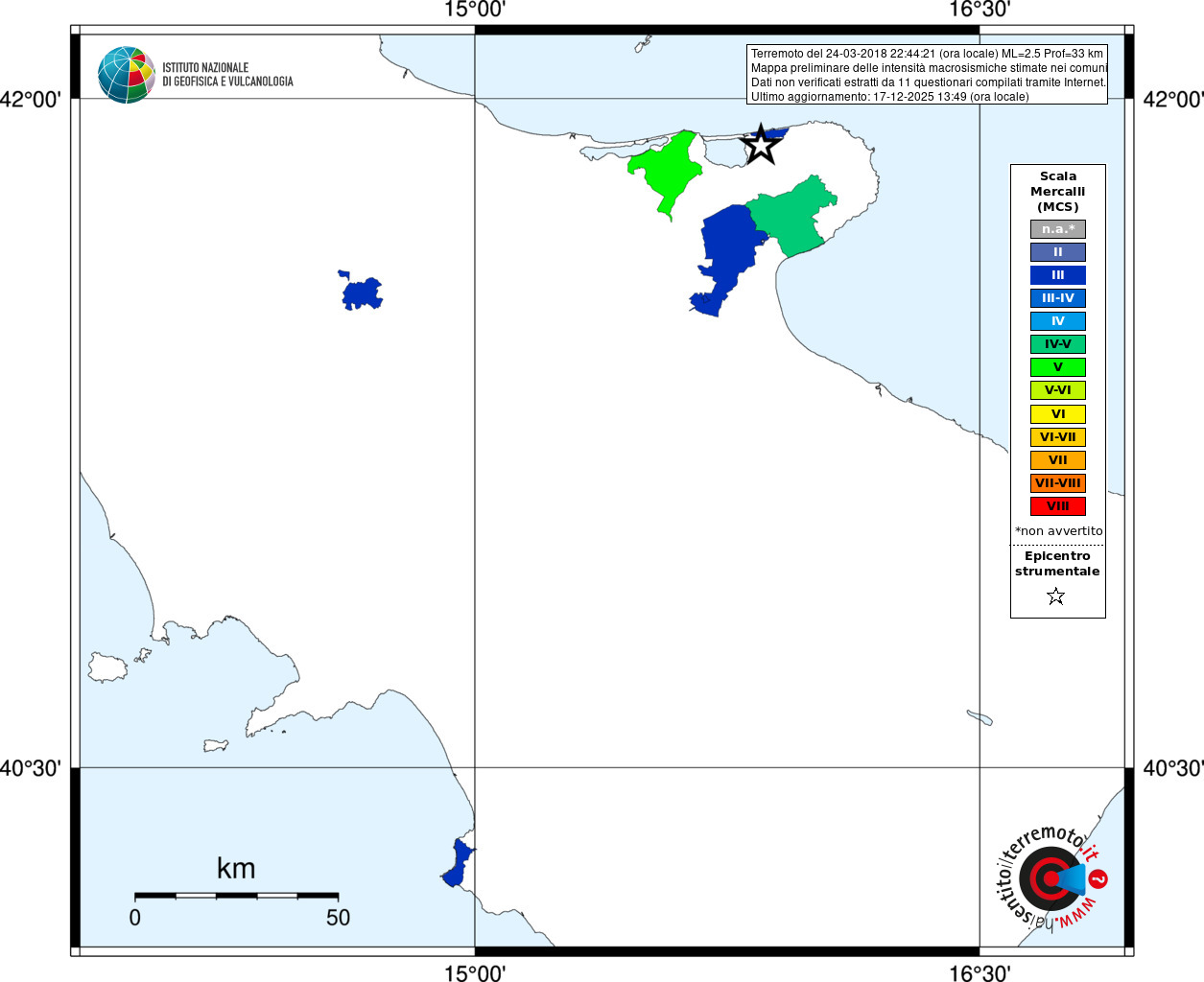The height and width of the screenshot is (982, 1204).
Task: Select the III-IV intensity legend swatch
Action: [1058, 298]
